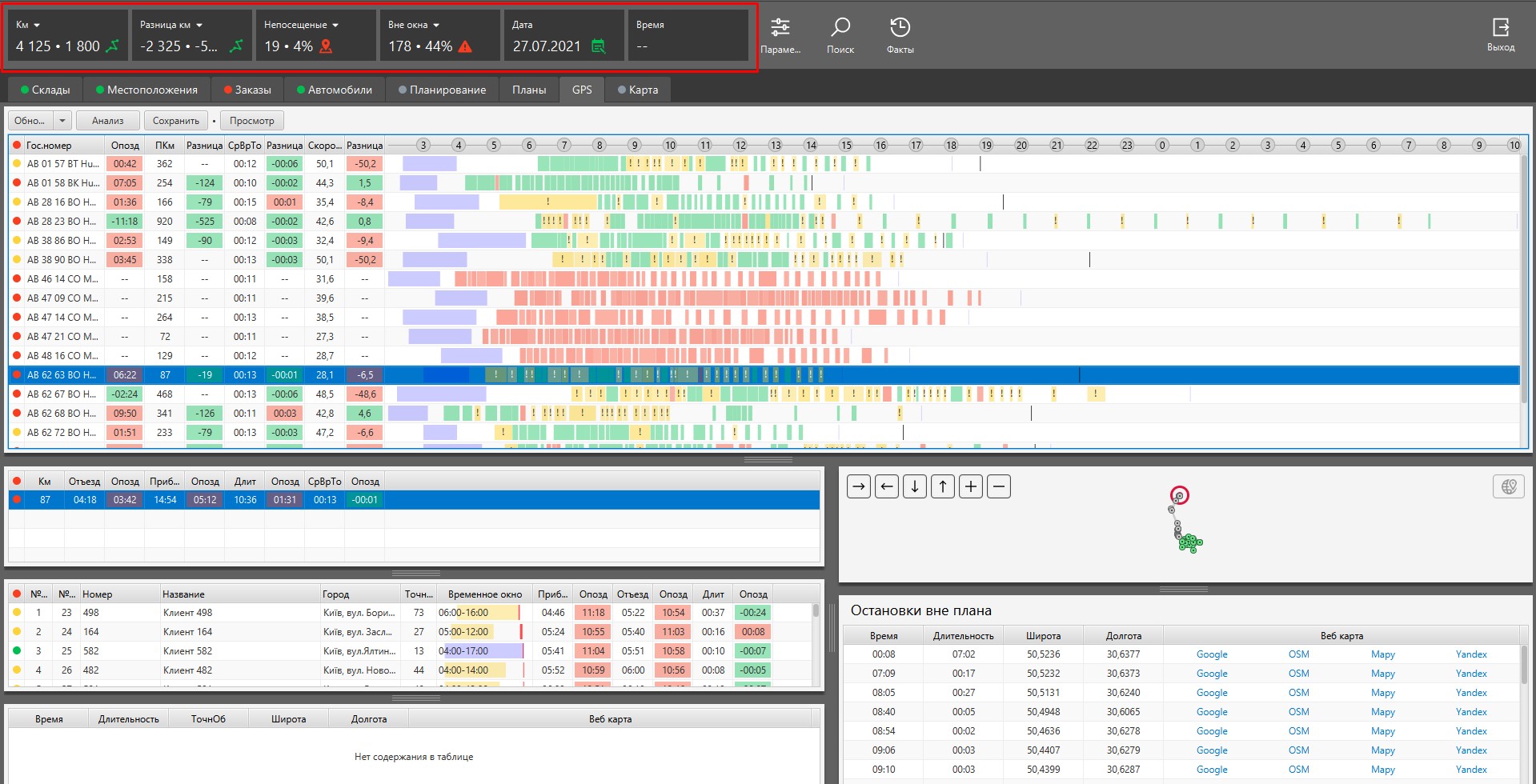
Task: Expand the Непосещеные dropdown
Action: [335, 26]
